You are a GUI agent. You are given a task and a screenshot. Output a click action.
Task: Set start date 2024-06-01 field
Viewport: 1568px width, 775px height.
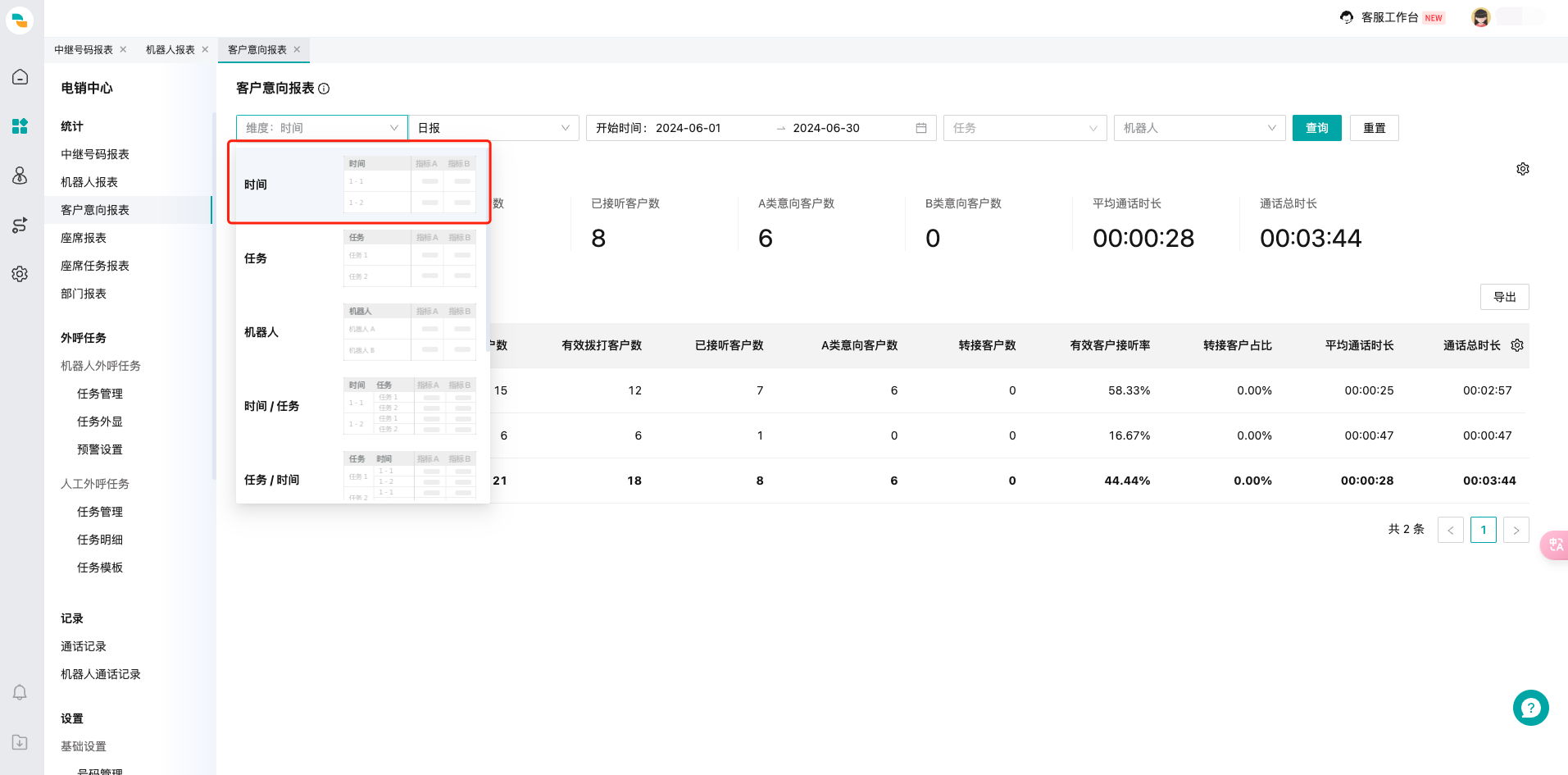[689, 128]
